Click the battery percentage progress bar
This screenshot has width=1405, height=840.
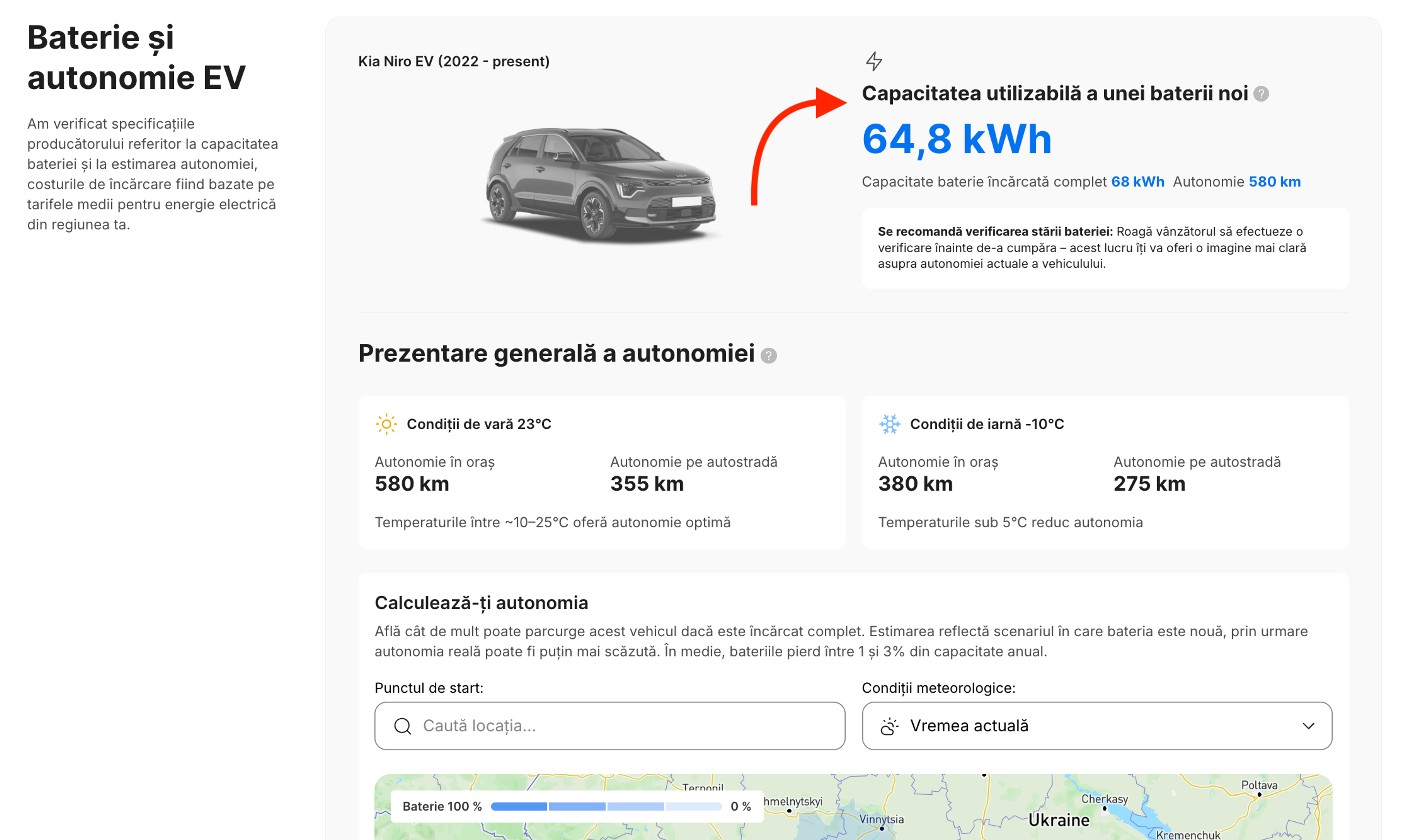(x=606, y=807)
